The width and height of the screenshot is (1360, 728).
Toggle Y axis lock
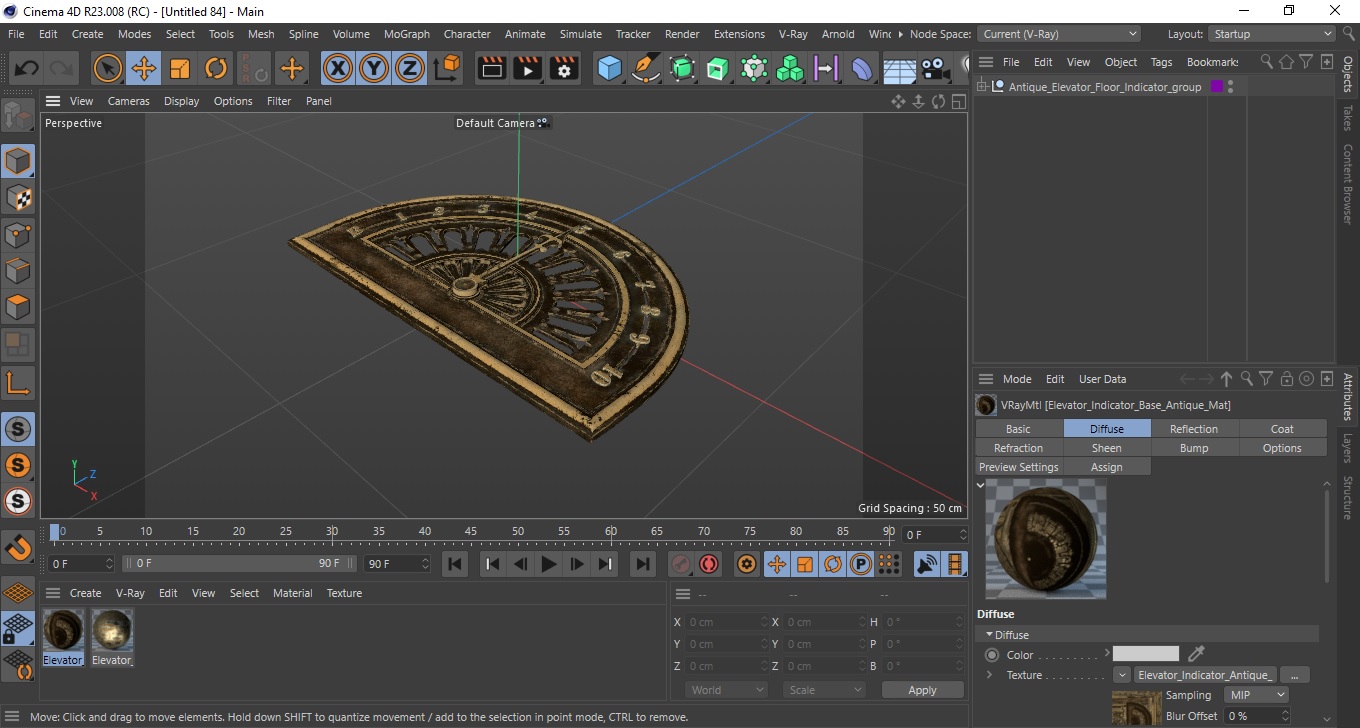pyautogui.click(x=374, y=69)
